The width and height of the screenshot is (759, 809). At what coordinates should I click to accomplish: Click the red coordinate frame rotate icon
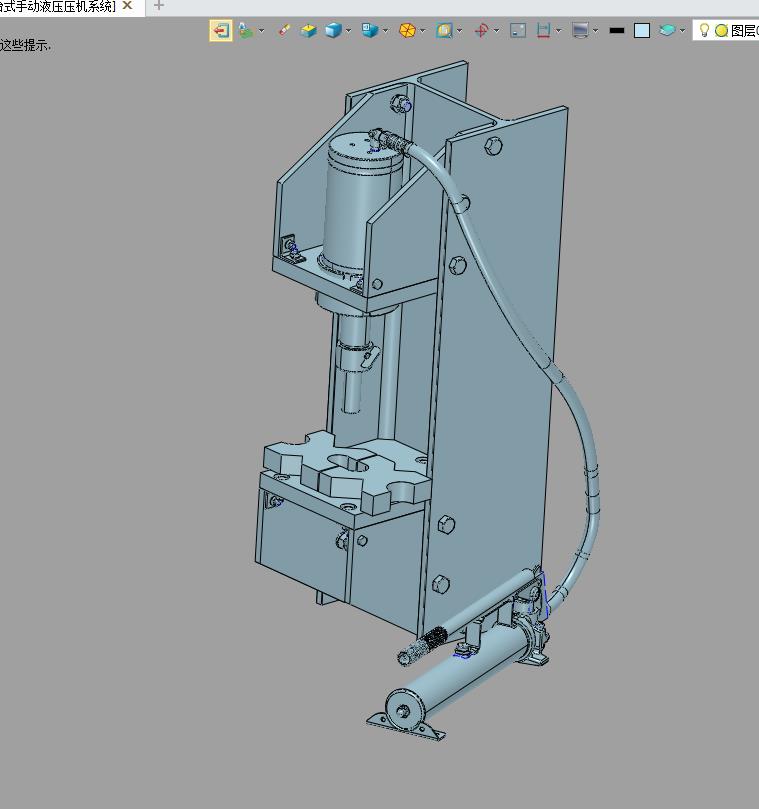481,30
